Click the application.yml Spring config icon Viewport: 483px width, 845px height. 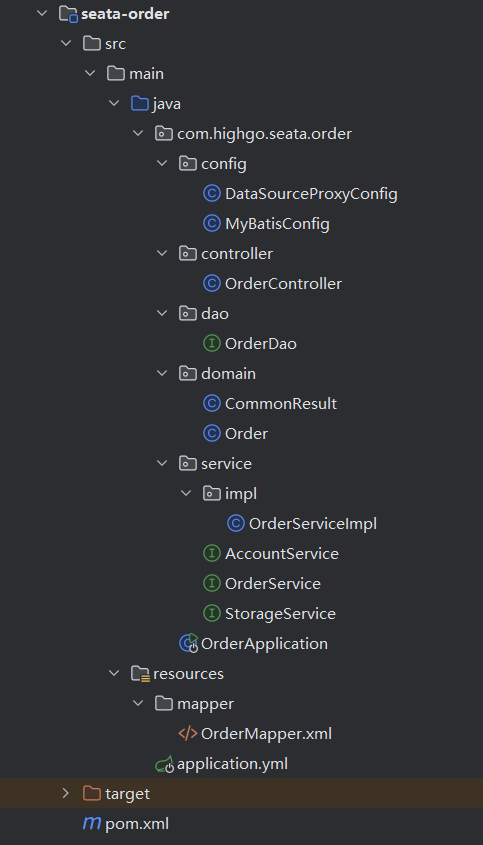[164, 764]
